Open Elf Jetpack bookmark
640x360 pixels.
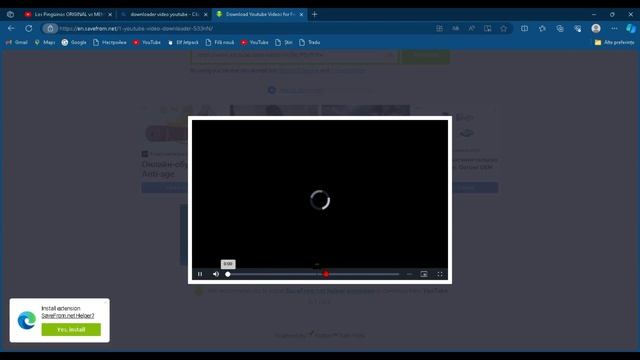pyautogui.click(x=183, y=42)
